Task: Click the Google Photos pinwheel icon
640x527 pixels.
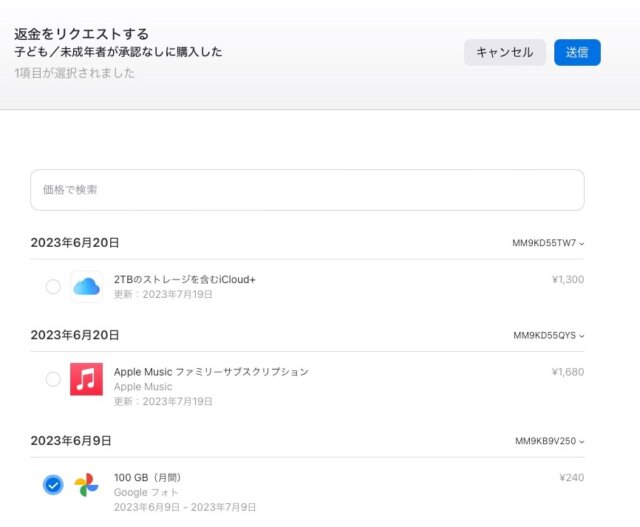Action: pos(86,485)
